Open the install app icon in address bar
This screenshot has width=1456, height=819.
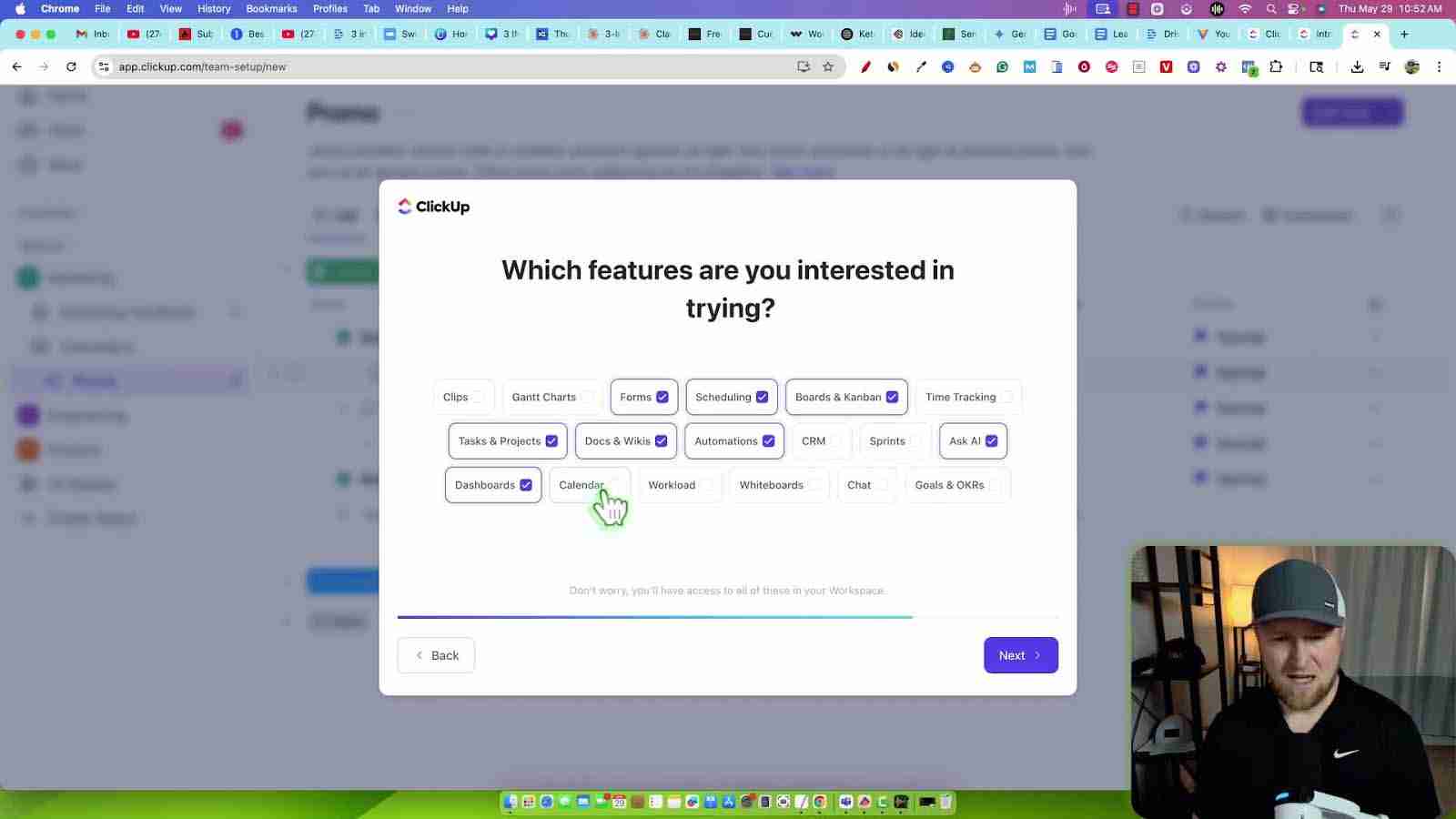click(804, 66)
